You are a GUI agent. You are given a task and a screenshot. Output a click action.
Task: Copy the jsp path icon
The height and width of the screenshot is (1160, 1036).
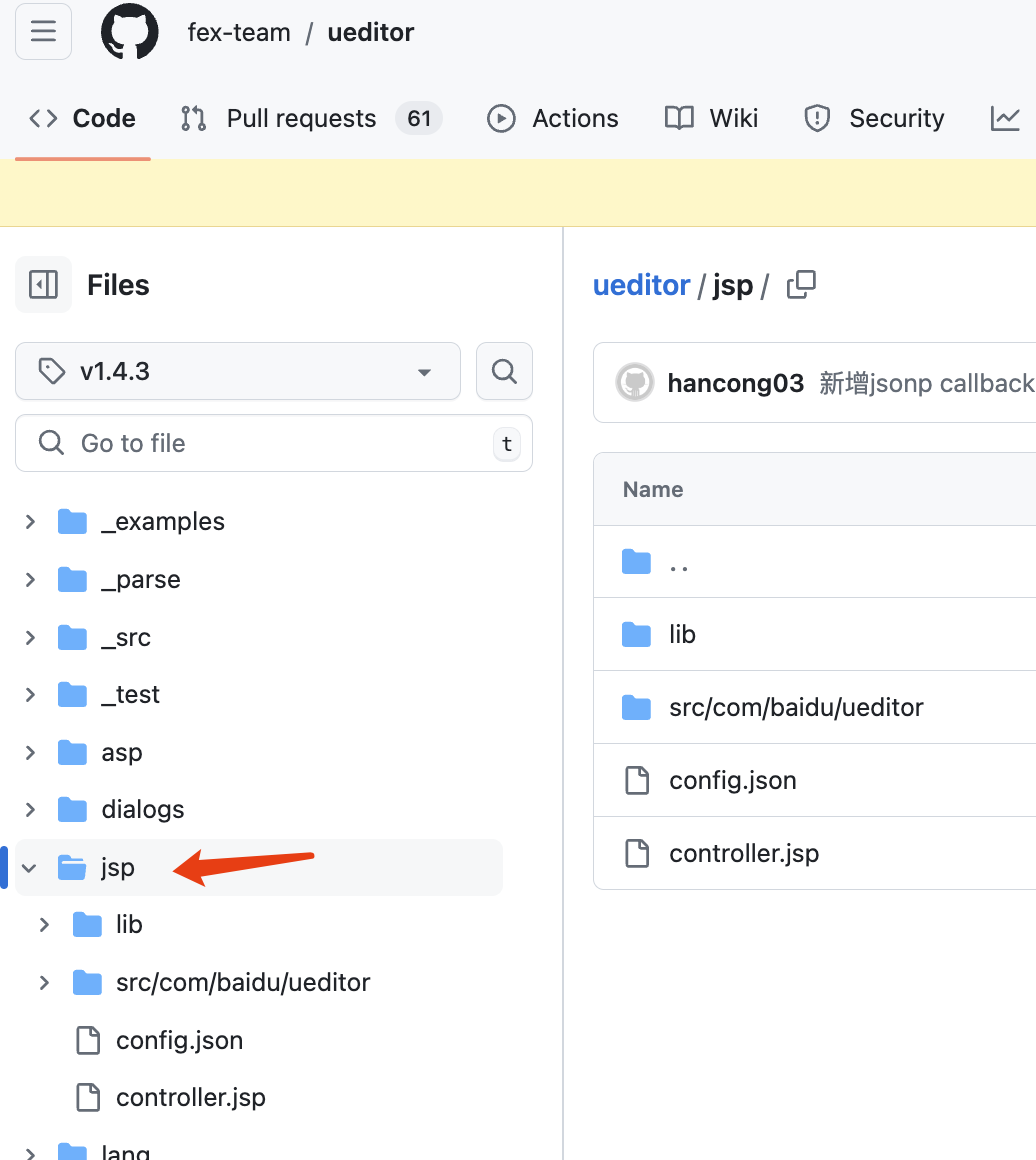801,285
